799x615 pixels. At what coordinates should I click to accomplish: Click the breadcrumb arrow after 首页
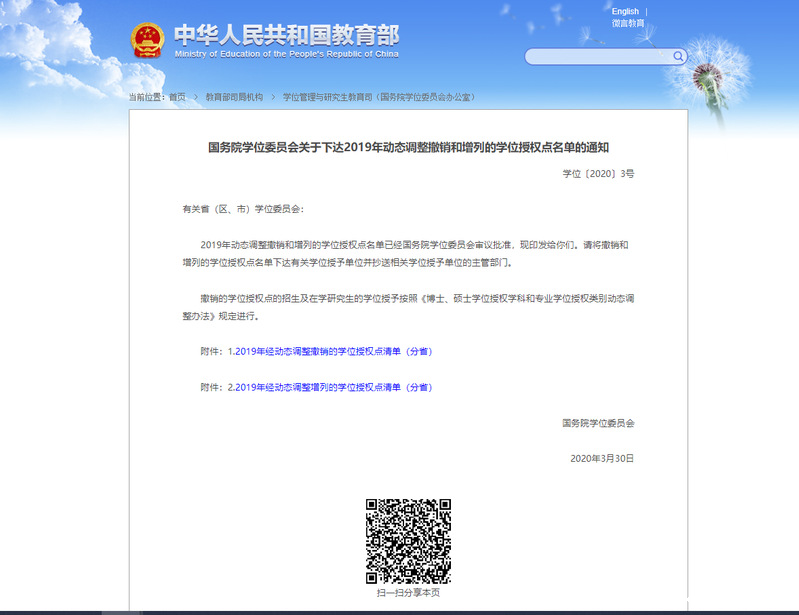(x=196, y=97)
